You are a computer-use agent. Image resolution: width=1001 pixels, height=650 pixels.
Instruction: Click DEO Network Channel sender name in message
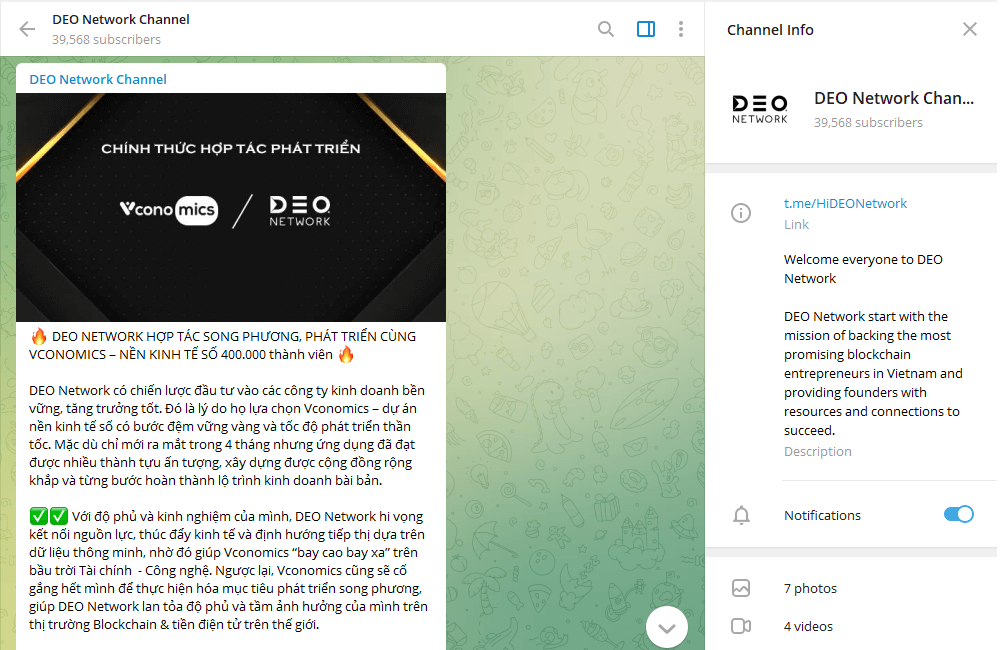(98, 79)
